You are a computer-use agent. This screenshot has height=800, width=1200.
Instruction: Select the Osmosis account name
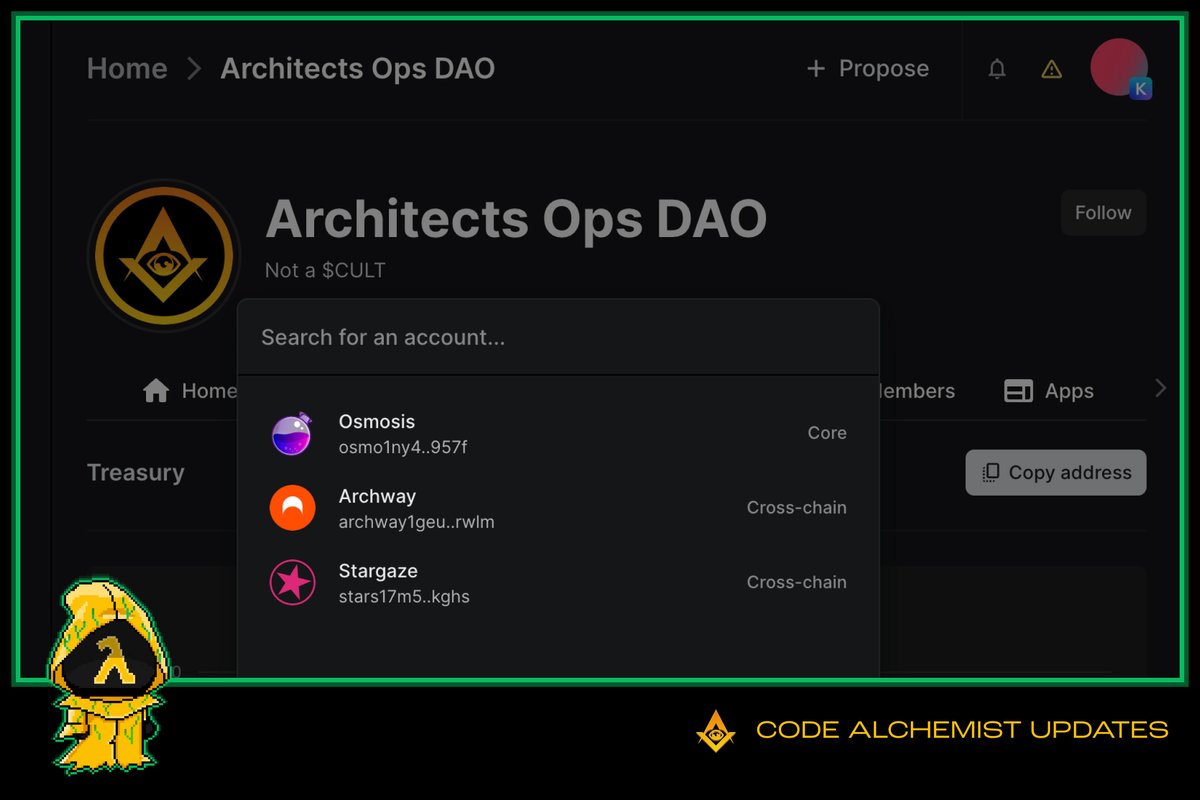point(377,422)
